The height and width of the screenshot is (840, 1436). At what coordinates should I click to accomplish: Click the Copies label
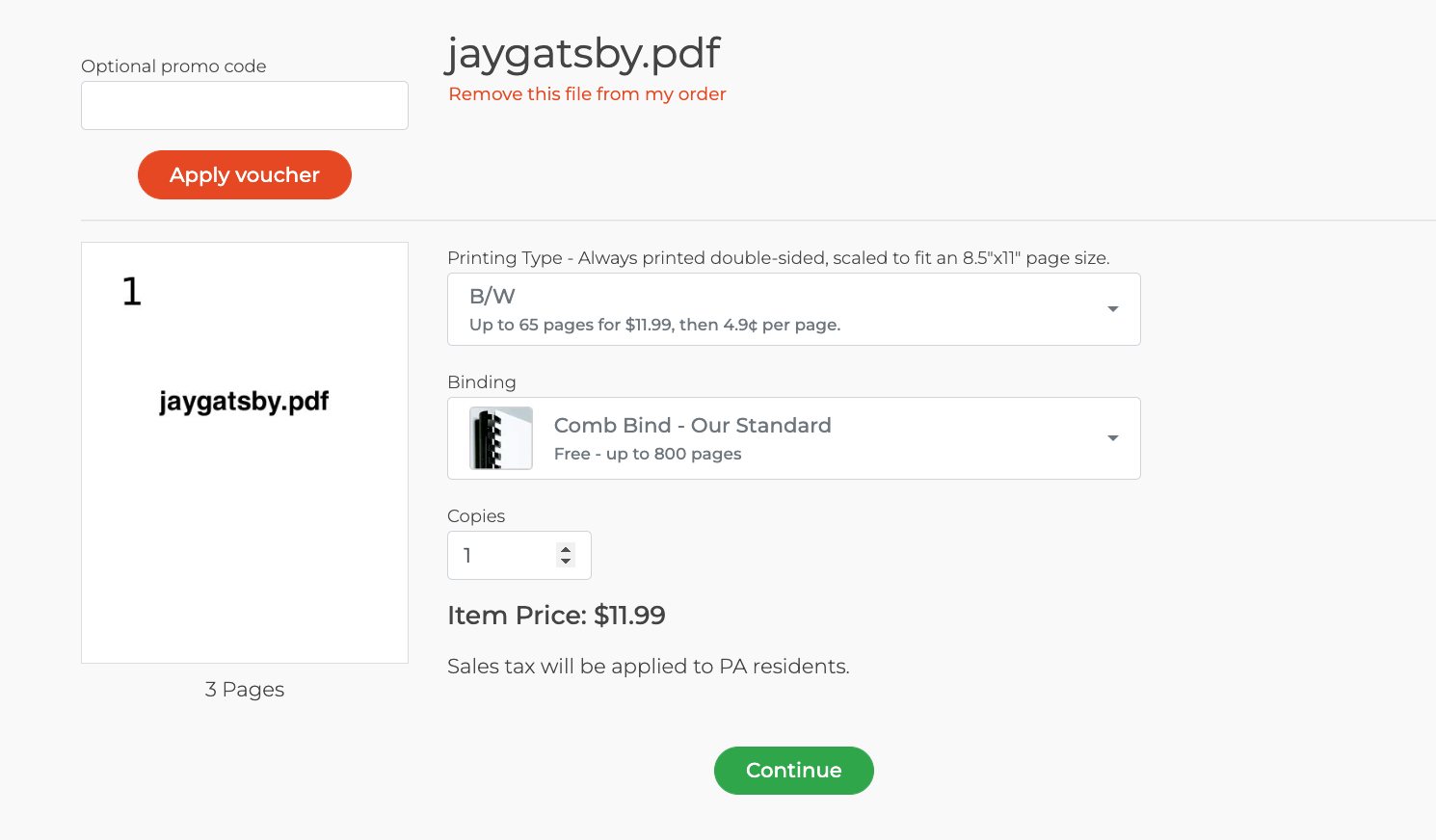pos(476,516)
